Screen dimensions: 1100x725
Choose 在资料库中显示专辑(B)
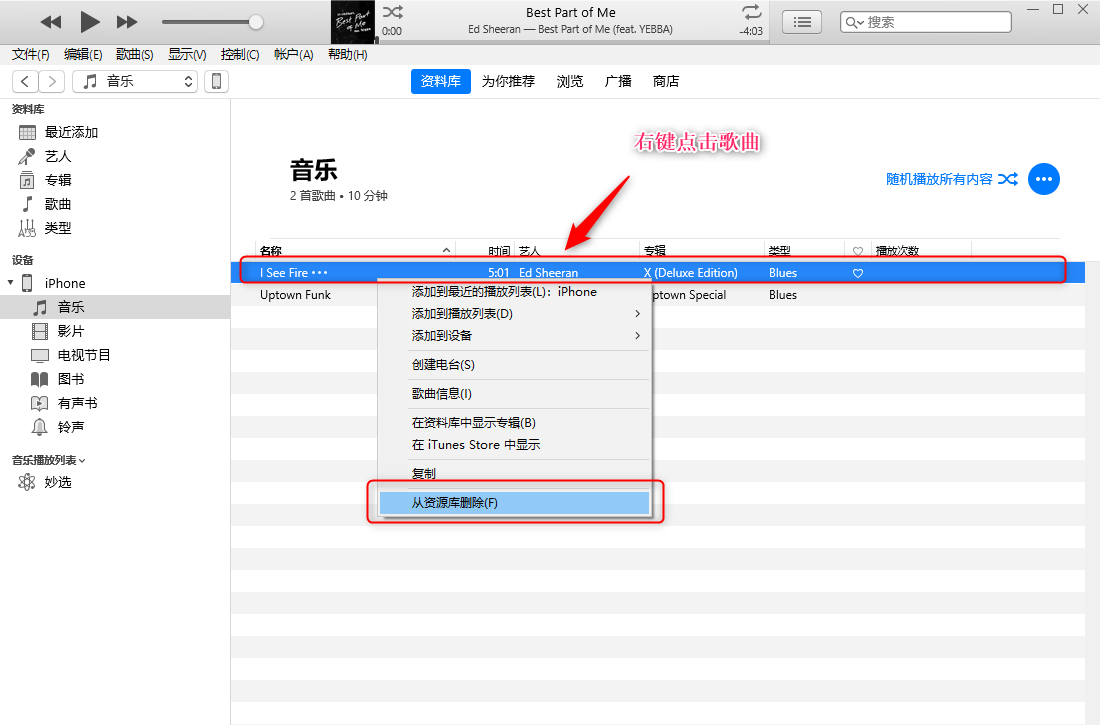514,423
